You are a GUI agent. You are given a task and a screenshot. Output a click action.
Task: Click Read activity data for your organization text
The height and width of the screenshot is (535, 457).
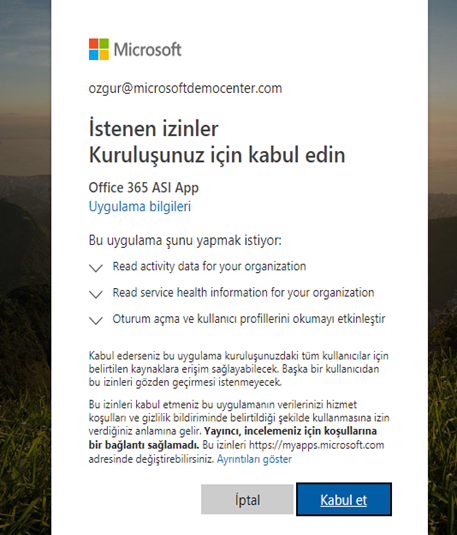click(x=209, y=266)
